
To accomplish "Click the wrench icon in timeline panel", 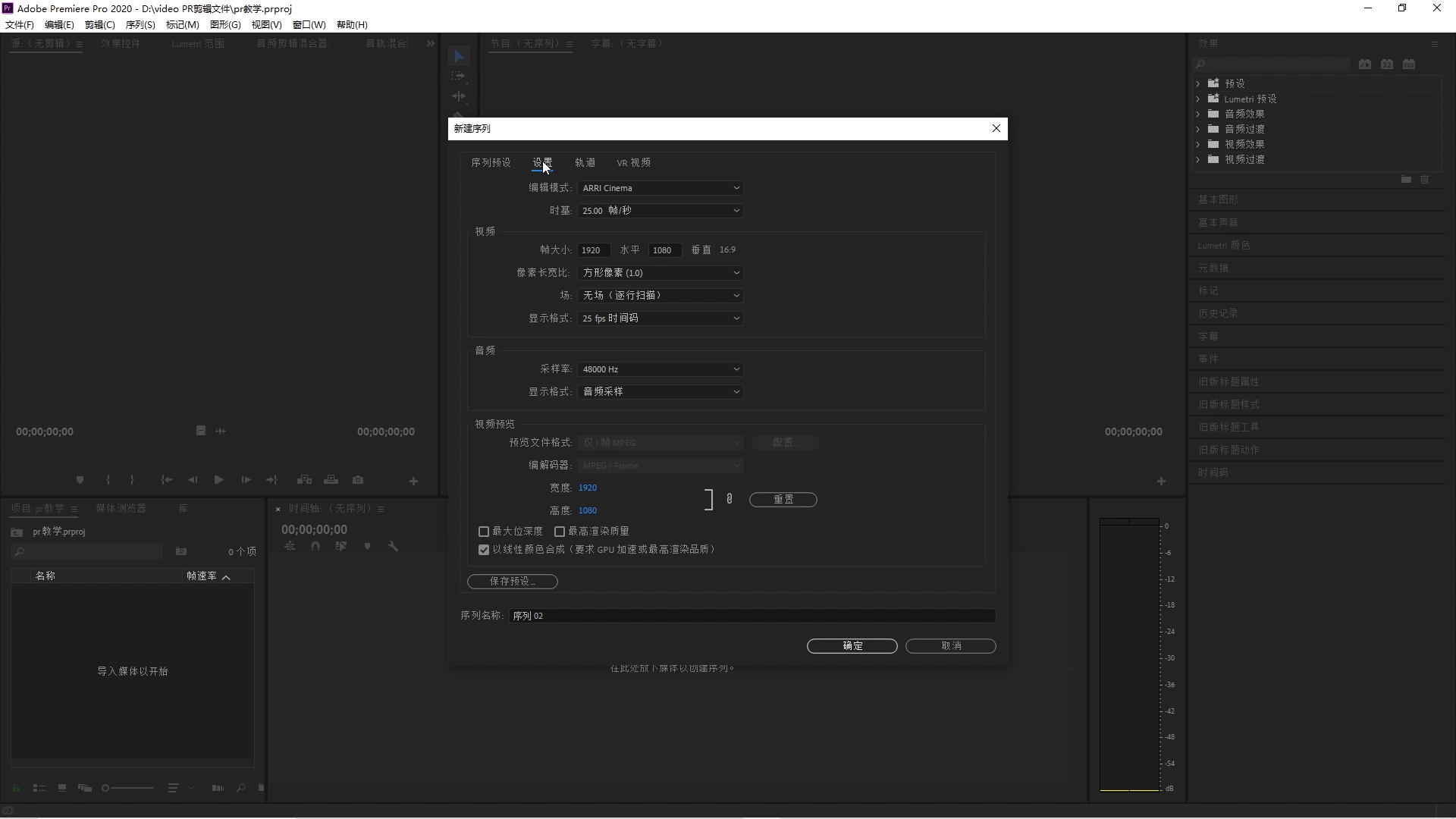I will click(x=393, y=546).
